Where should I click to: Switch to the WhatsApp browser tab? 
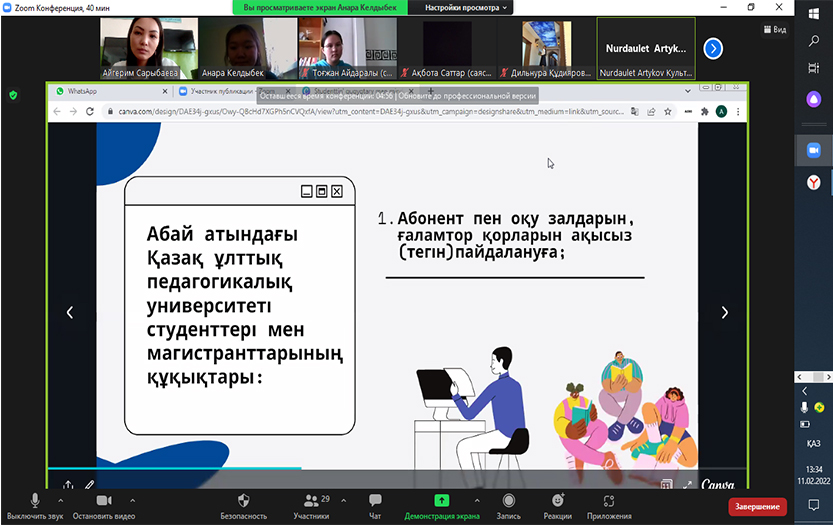100,91
